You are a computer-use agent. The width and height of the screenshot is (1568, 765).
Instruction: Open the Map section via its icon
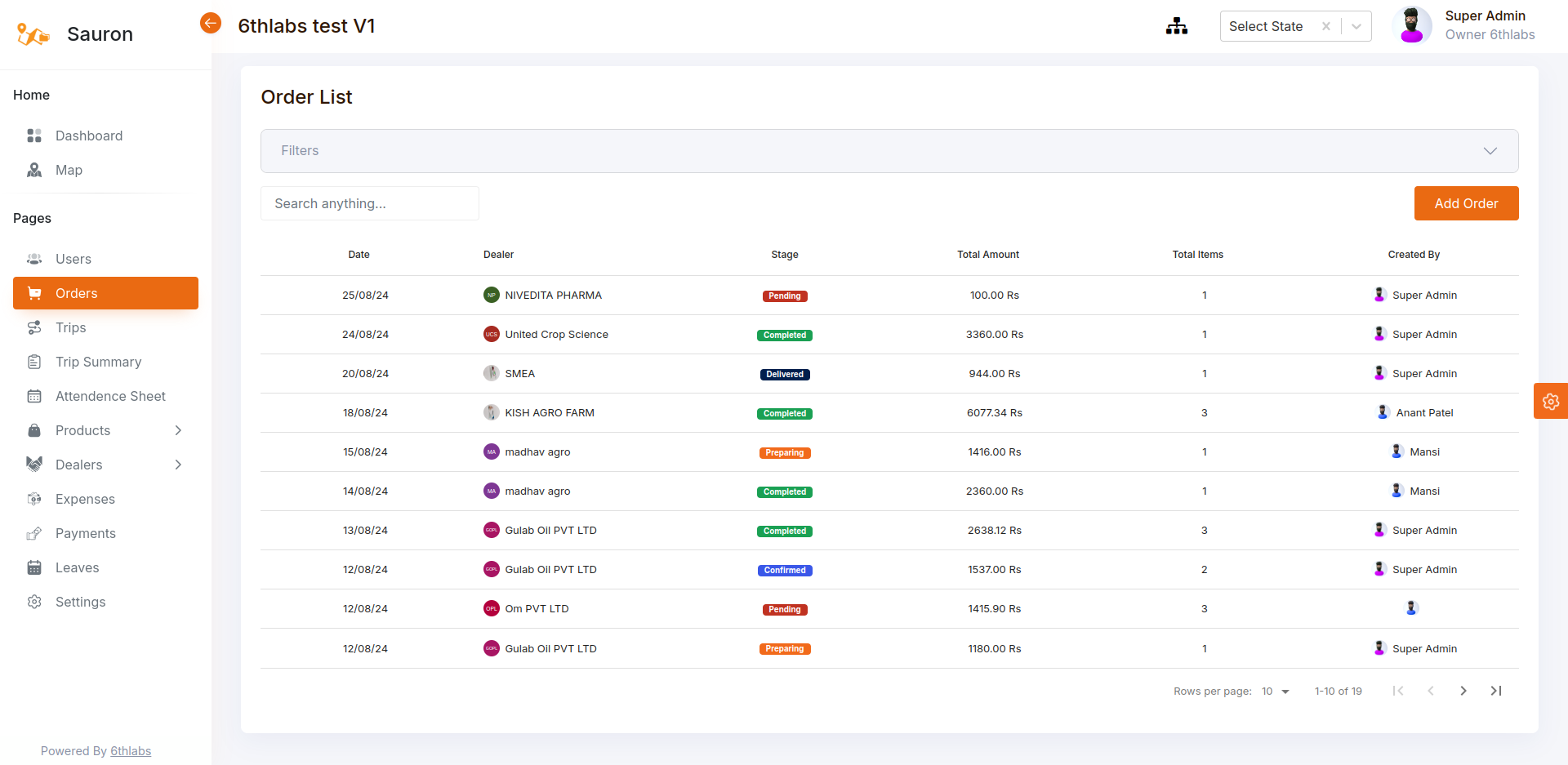tap(33, 170)
